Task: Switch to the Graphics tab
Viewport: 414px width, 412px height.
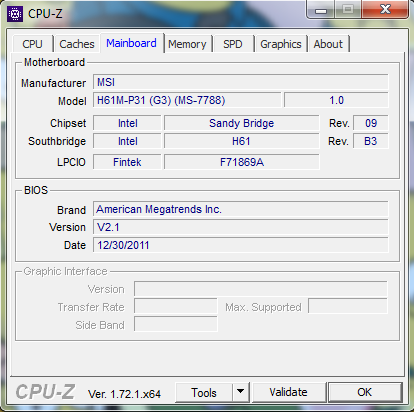Action: point(281,44)
